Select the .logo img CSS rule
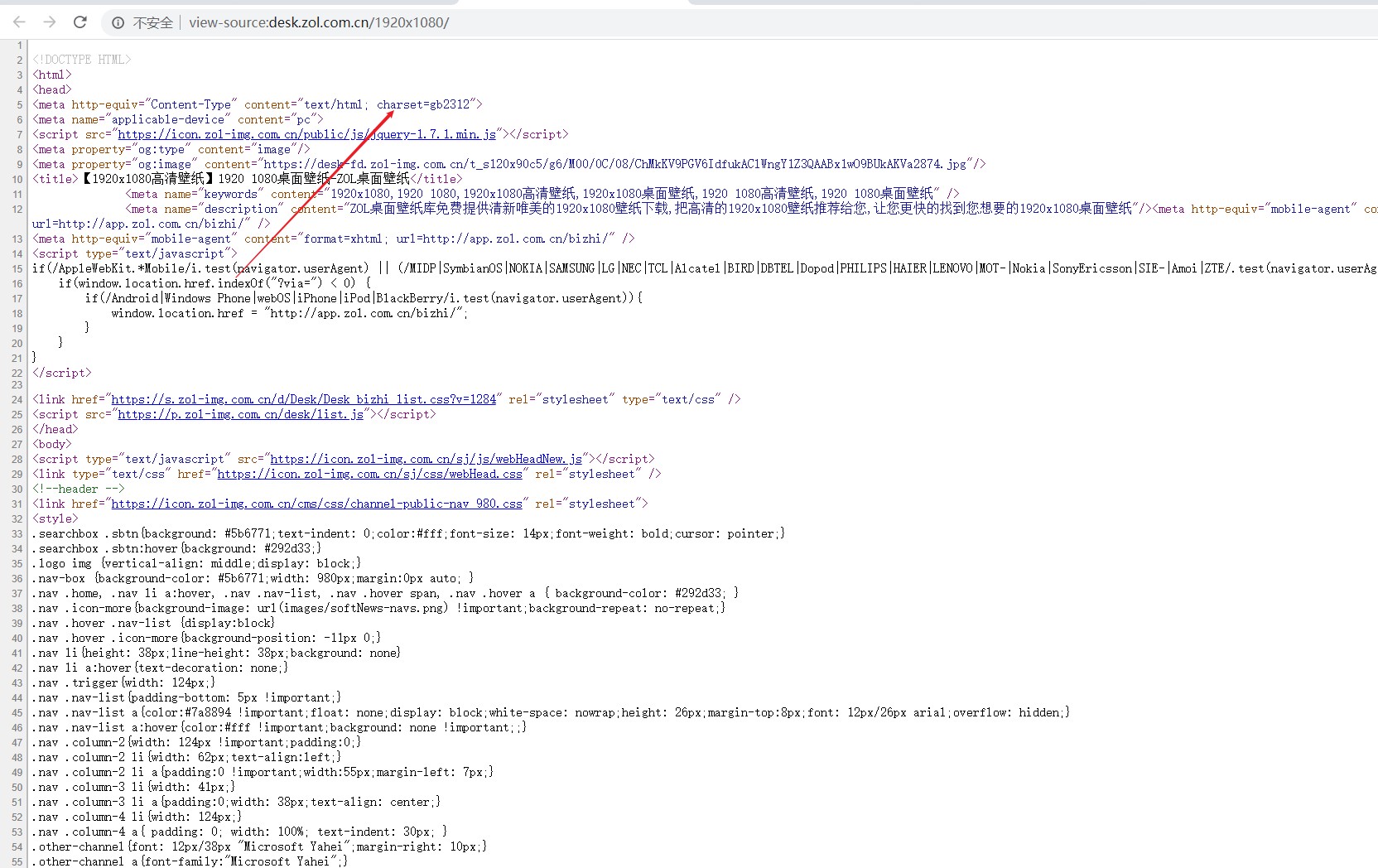 click(197, 563)
